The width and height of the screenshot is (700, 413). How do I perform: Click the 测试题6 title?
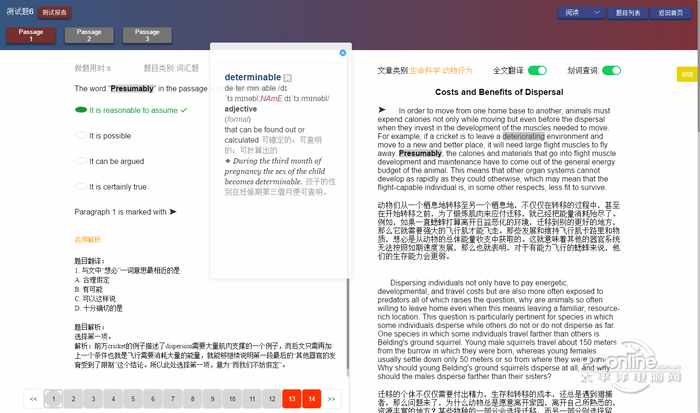(x=20, y=12)
